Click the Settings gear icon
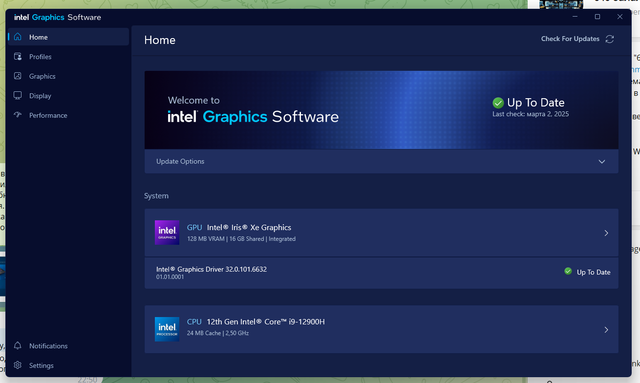640x383 pixels. (x=18, y=365)
